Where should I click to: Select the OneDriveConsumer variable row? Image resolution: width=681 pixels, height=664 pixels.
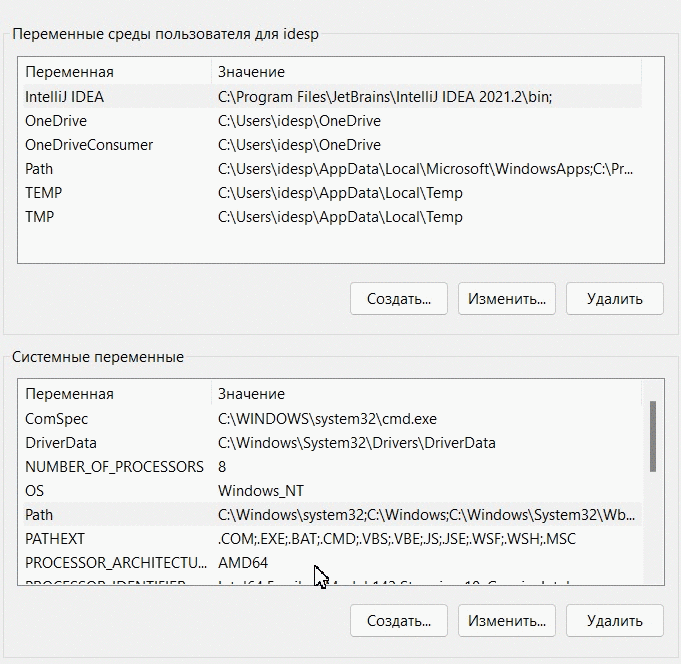click(x=332, y=145)
